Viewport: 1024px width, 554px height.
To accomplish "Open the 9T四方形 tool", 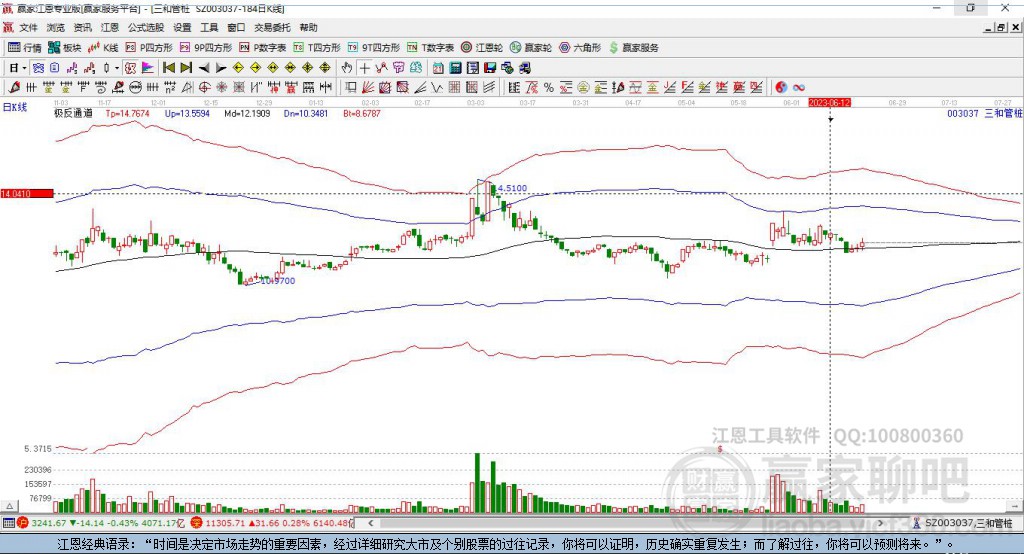I will click(374, 48).
